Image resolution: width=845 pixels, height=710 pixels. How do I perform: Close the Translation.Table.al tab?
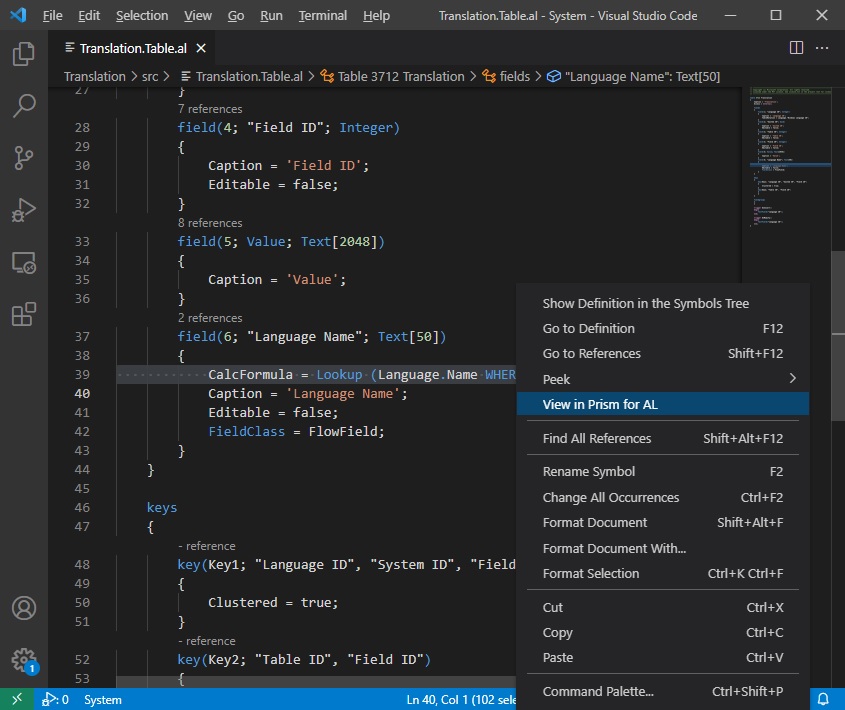[x=201, y=49]
